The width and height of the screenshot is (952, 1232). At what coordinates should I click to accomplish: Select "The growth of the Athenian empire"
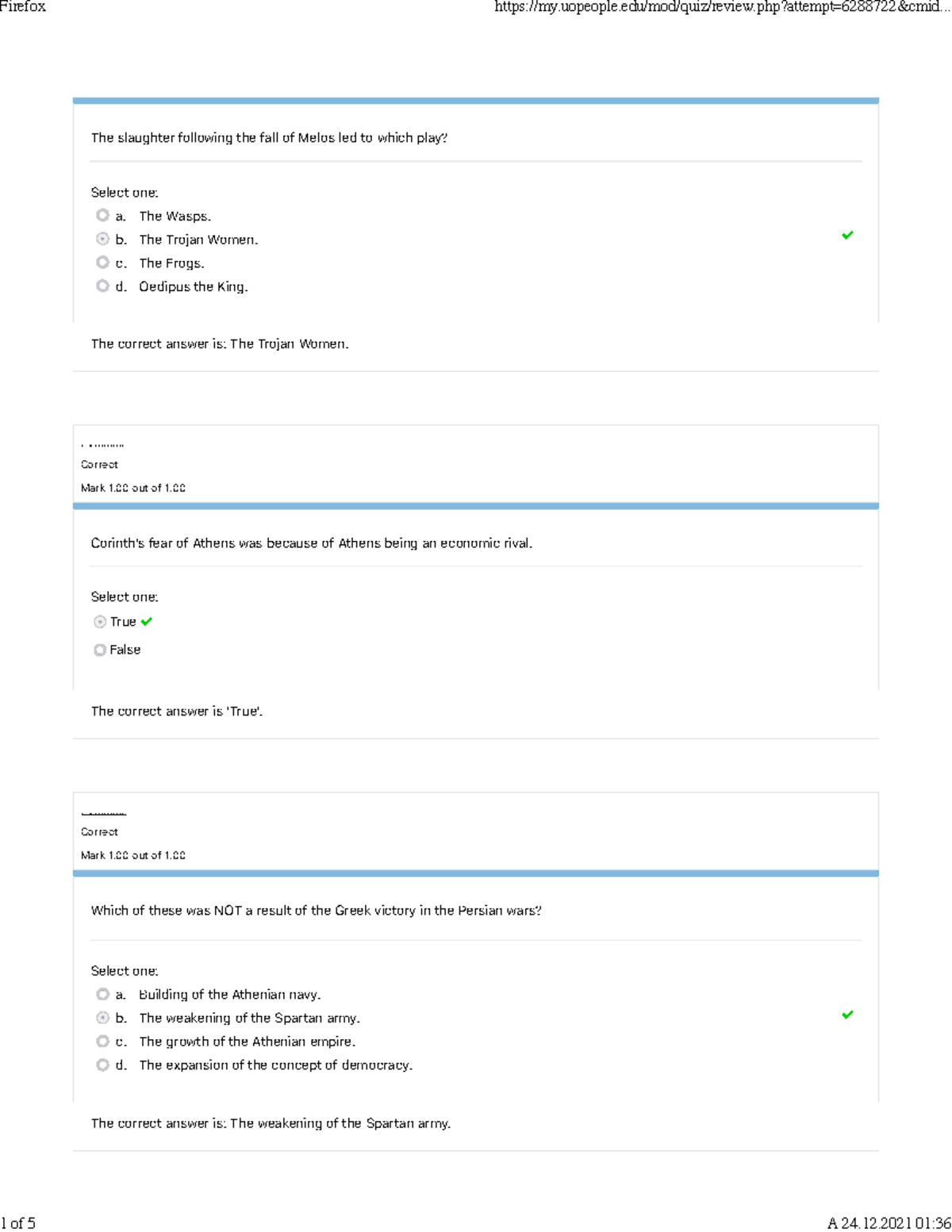[x=102, y=1041]
